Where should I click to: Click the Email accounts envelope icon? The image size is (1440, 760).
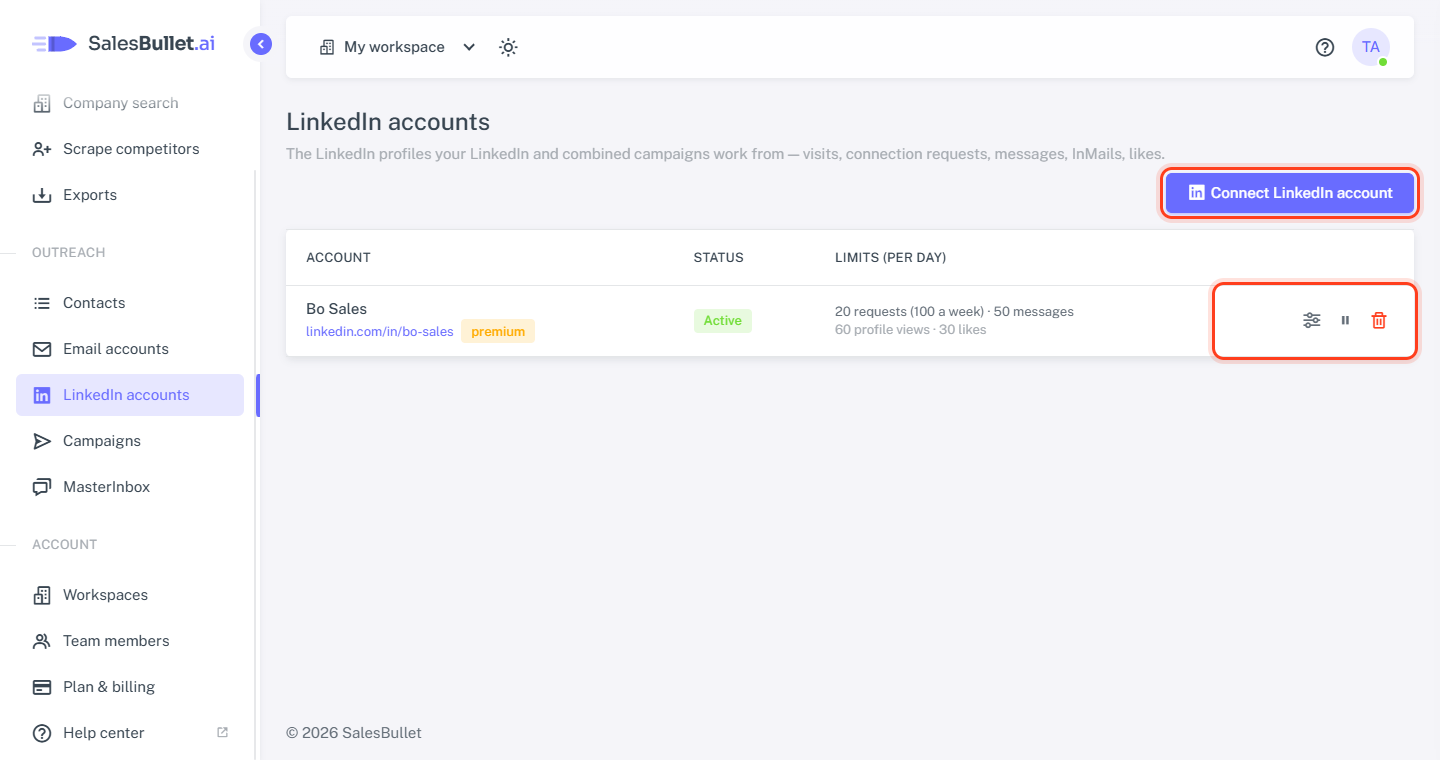42,349
